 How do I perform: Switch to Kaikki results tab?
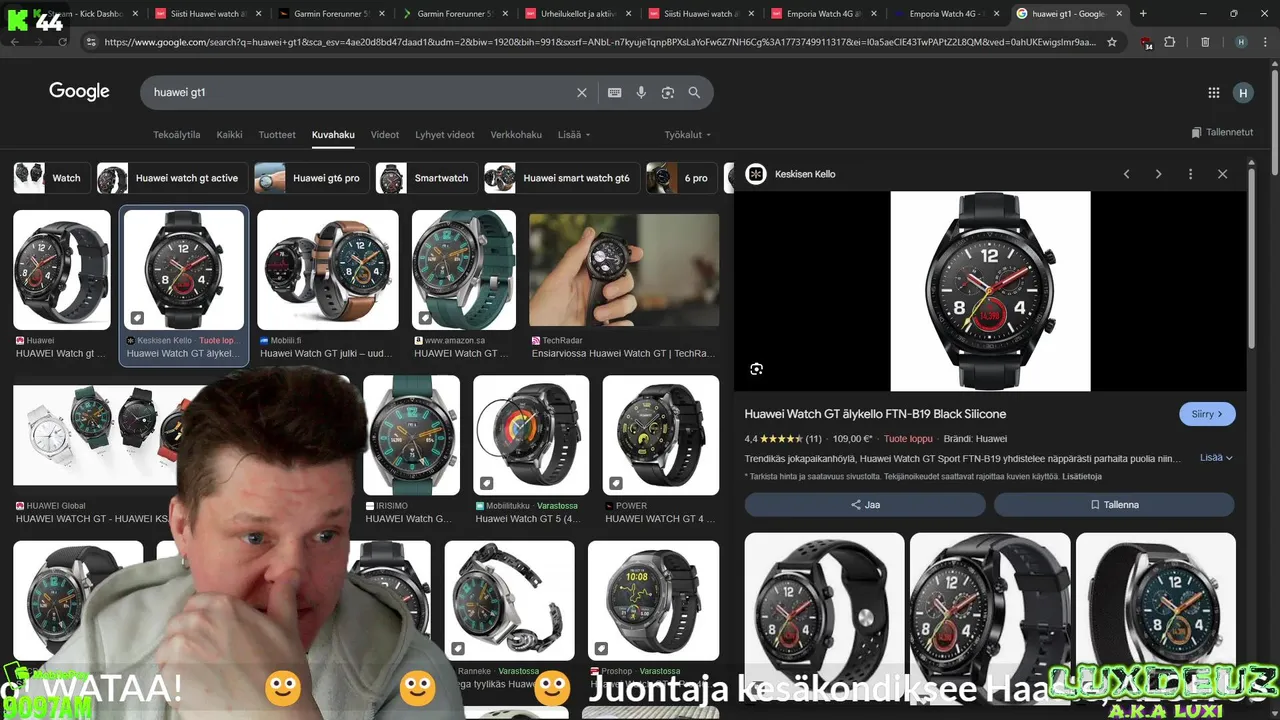click(x=229, y=135)
